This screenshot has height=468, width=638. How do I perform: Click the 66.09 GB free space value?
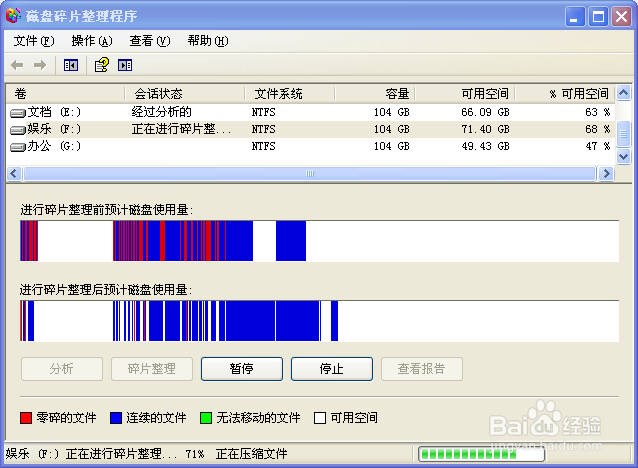tap(485, 112)
